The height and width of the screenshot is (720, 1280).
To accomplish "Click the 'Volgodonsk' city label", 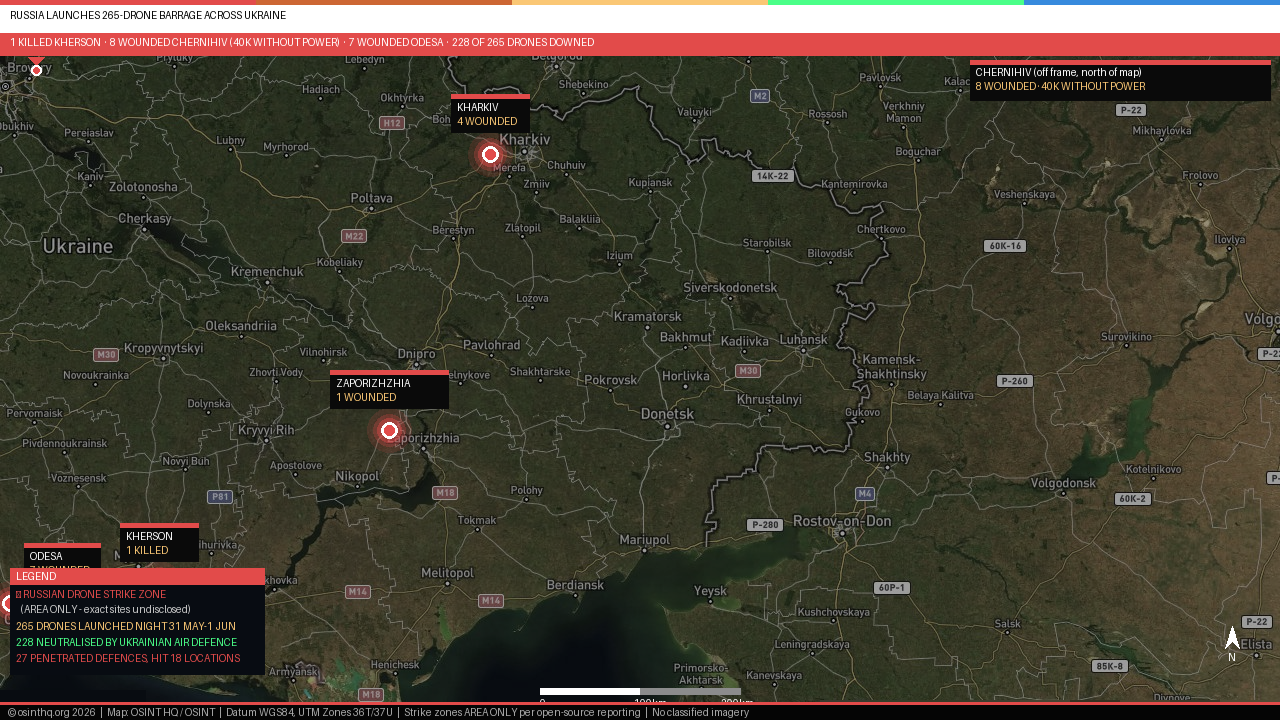I will [1064, 483].
